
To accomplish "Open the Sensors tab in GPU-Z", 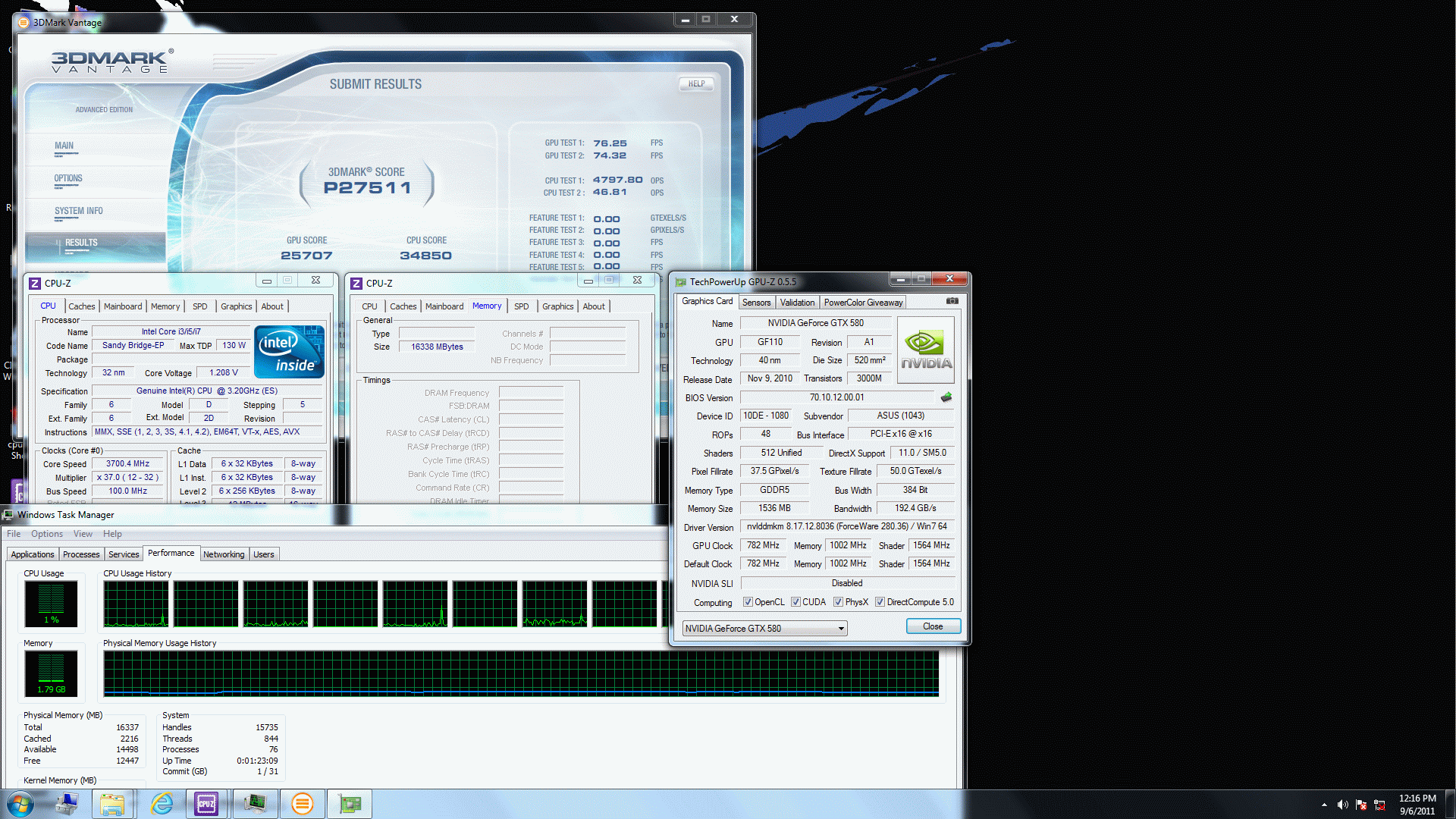I will pos(756,303).
